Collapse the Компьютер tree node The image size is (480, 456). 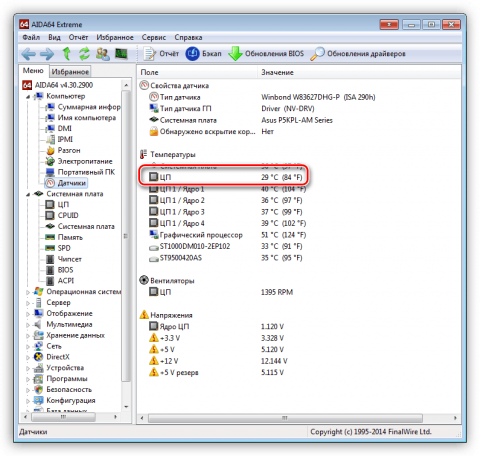coord(28,97)
